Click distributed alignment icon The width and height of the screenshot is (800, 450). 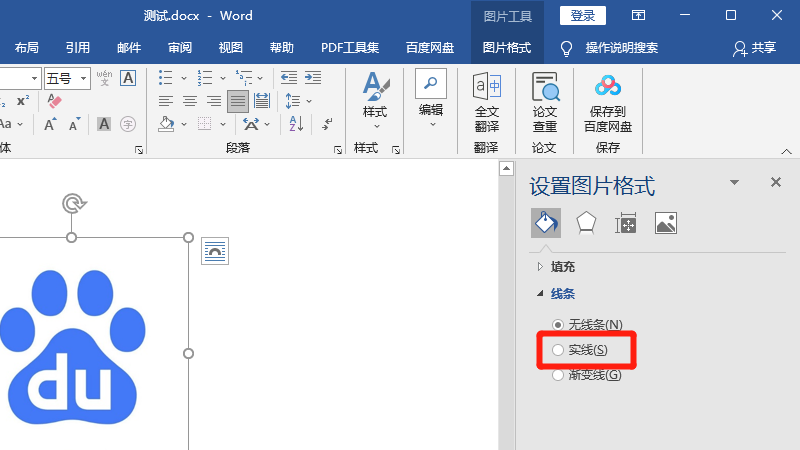click(262, 101)
